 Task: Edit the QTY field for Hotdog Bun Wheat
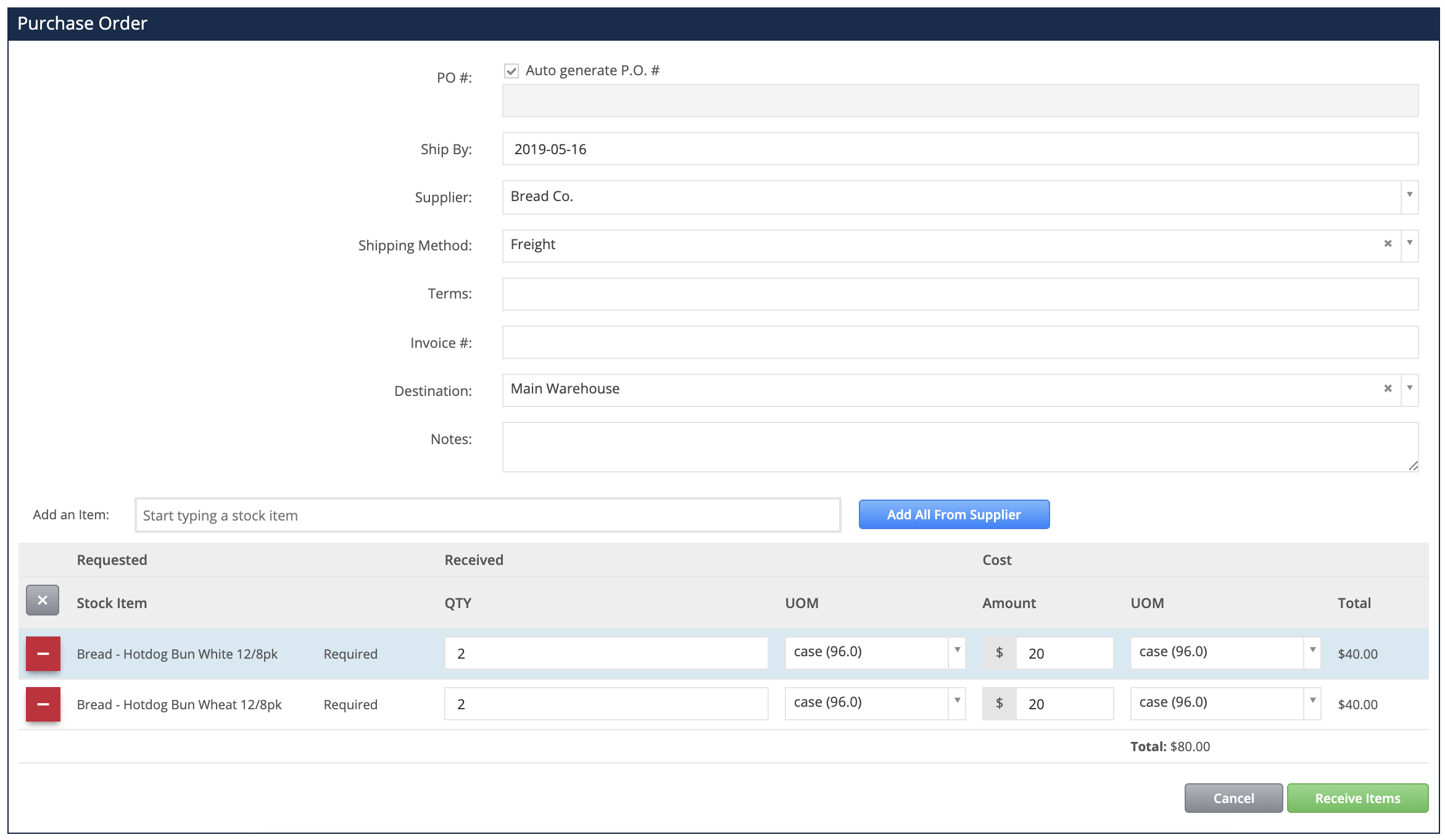click(605, 703)
